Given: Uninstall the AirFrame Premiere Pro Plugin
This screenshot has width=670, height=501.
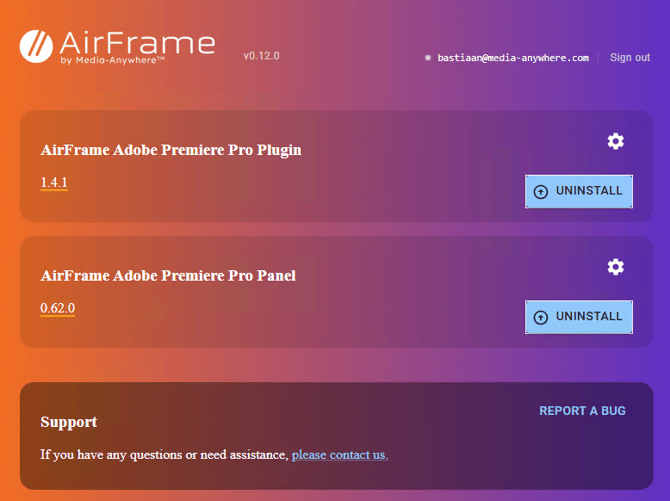Looking at the screenshot, I should [x=579, y=191].
